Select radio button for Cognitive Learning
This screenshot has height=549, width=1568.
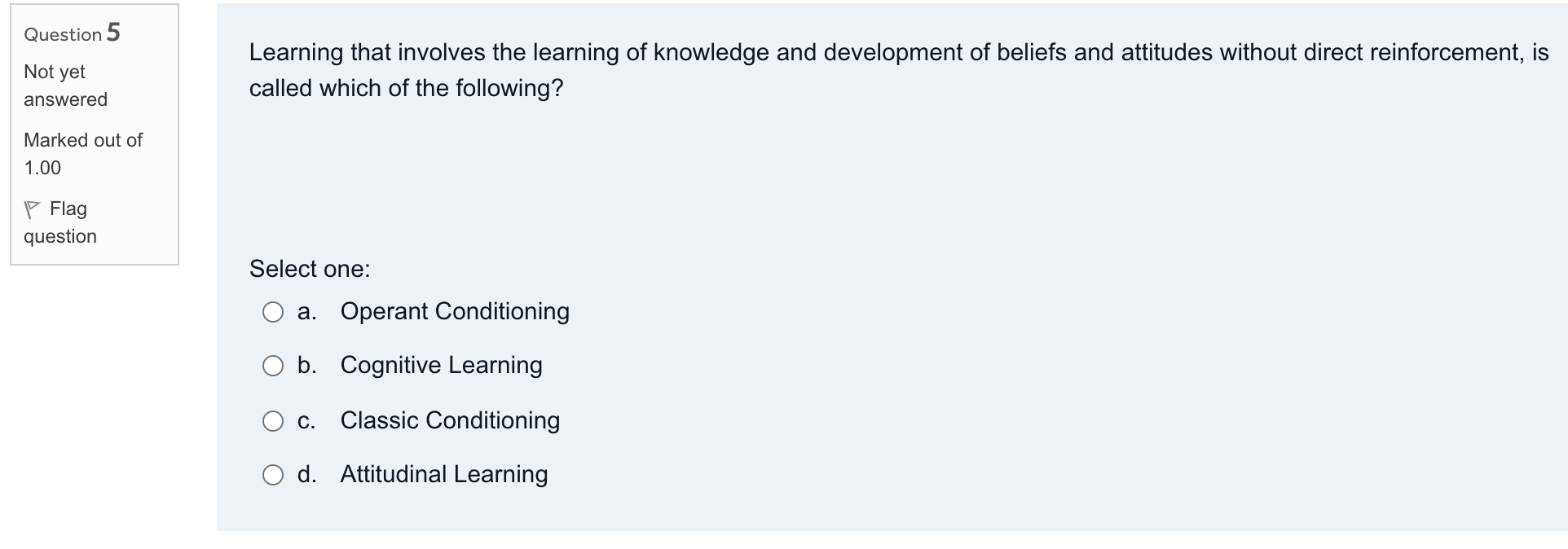point(273,366)
